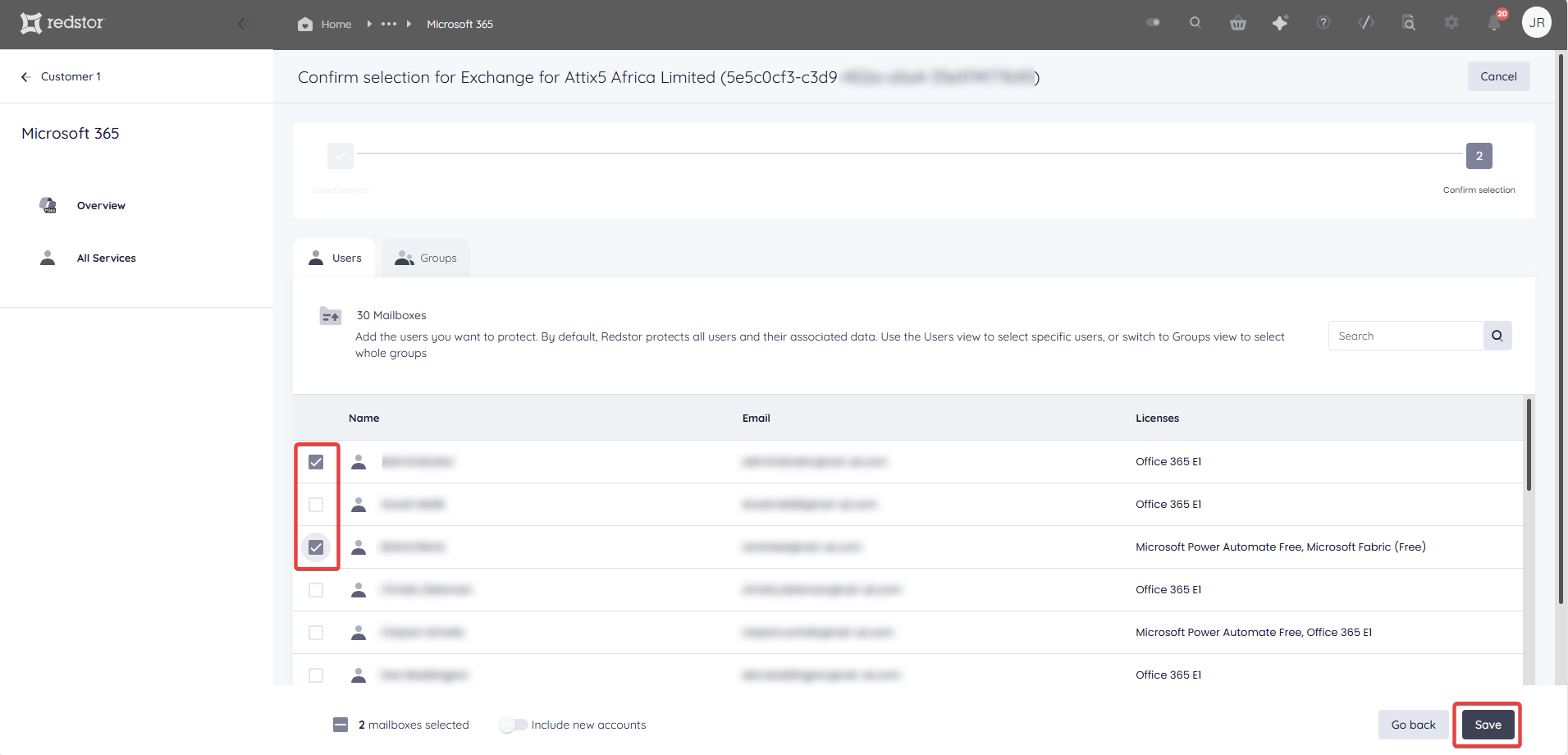Click the page vertical scrollbar
This screenshot has width=1568, height=755.
coord(1561,328)
